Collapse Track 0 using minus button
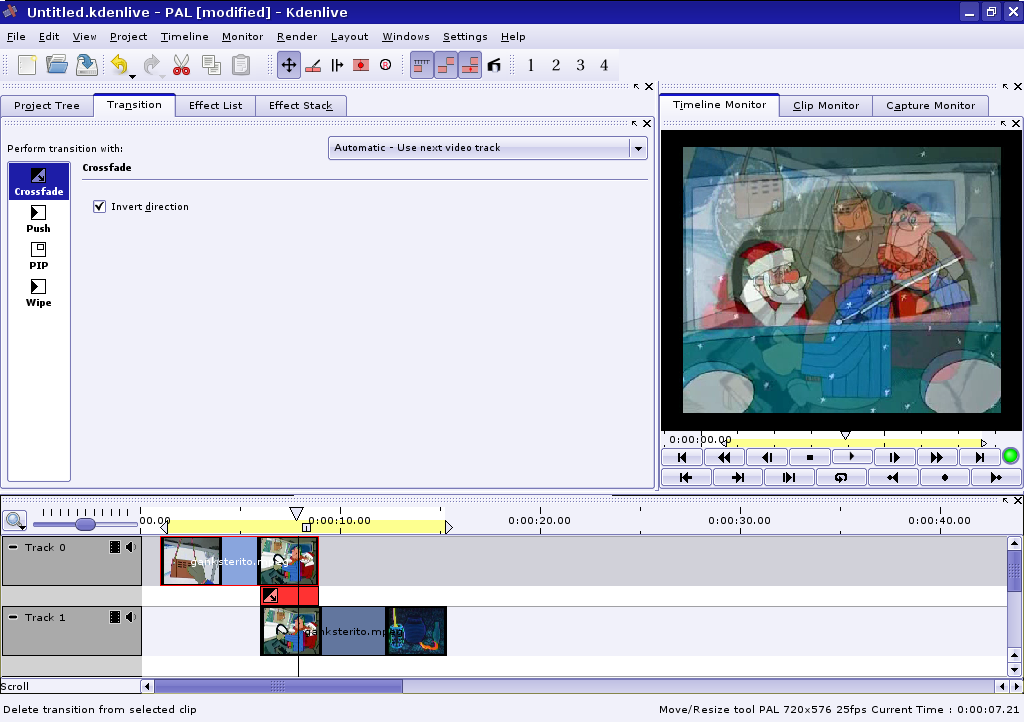The width and height of the screenshot is (1024, 722). [13, 547]
